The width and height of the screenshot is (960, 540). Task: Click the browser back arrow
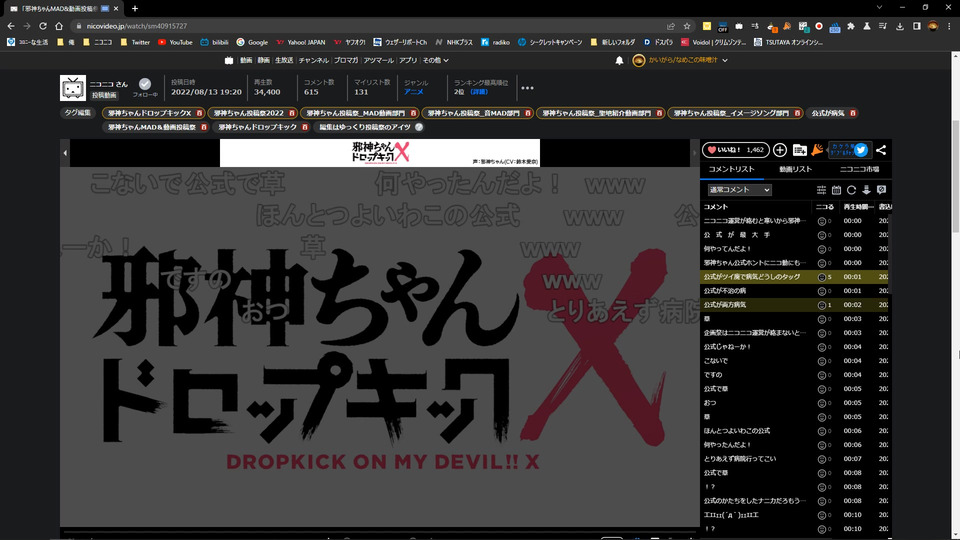click(x=11, y=26)
